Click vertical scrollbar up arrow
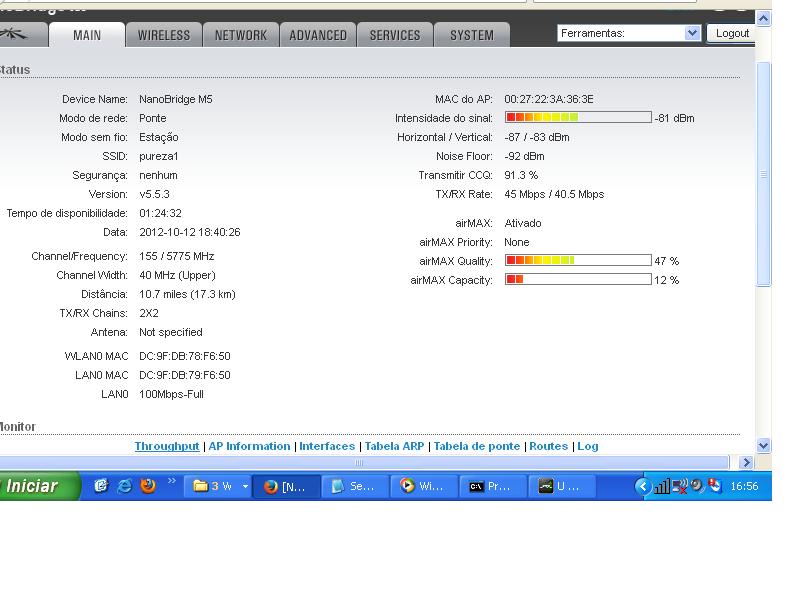 pyautogui.click(x=763, y=19)
